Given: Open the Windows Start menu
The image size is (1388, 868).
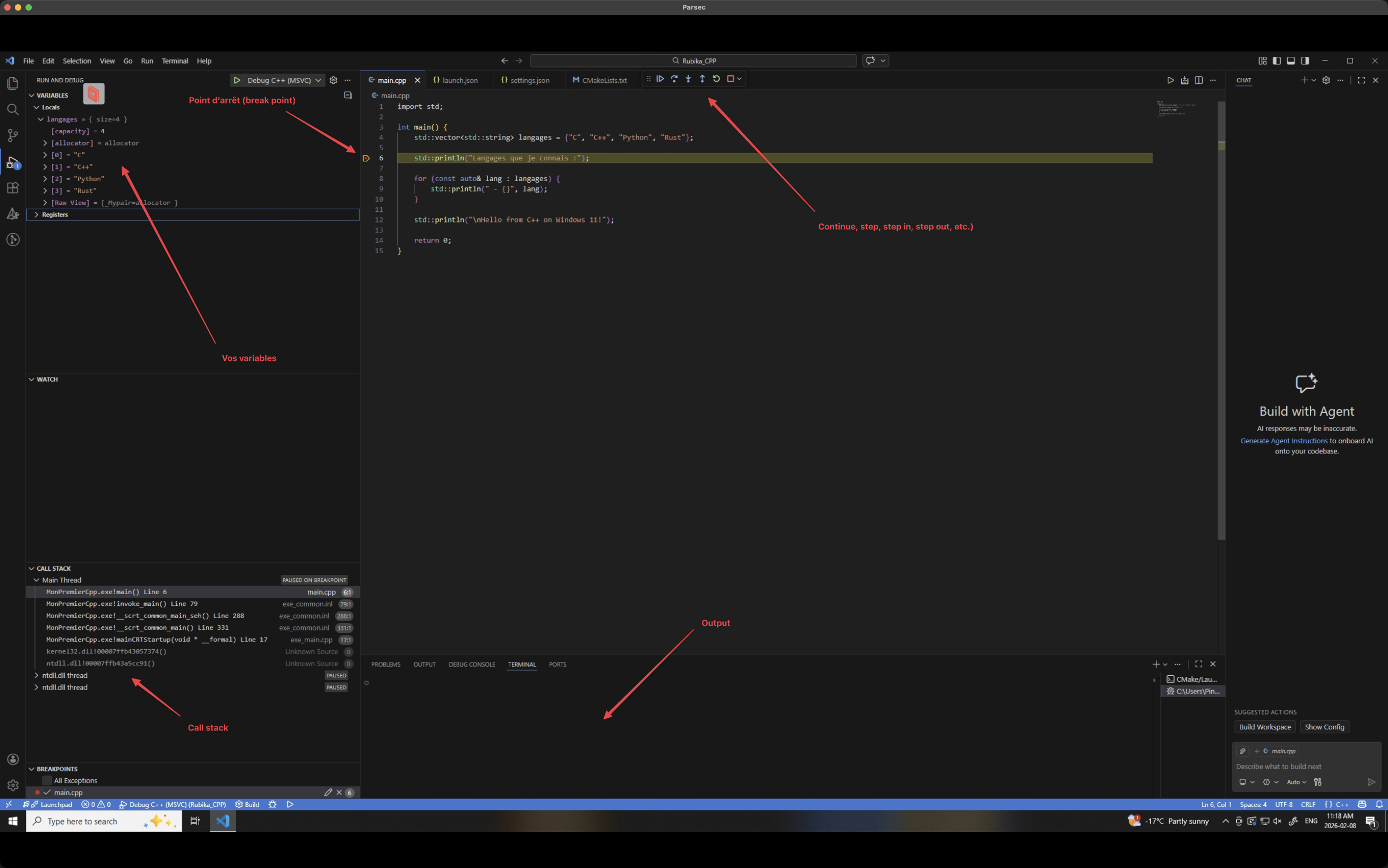Looking at the screenshot, I should 13,821.
